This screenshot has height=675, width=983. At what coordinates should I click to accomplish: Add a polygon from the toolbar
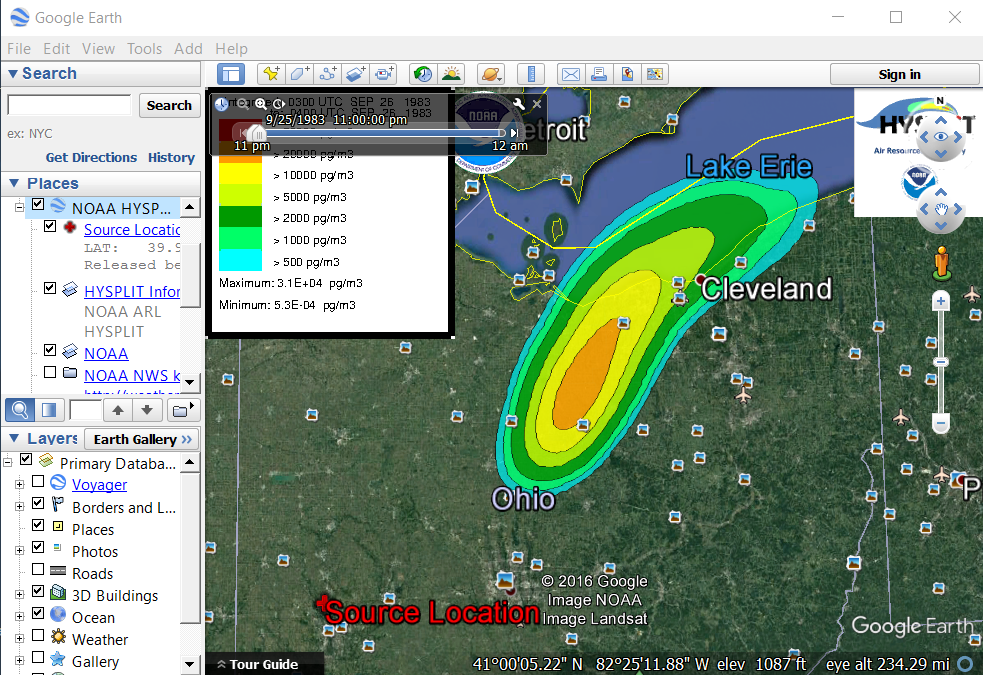pos(299,74)
